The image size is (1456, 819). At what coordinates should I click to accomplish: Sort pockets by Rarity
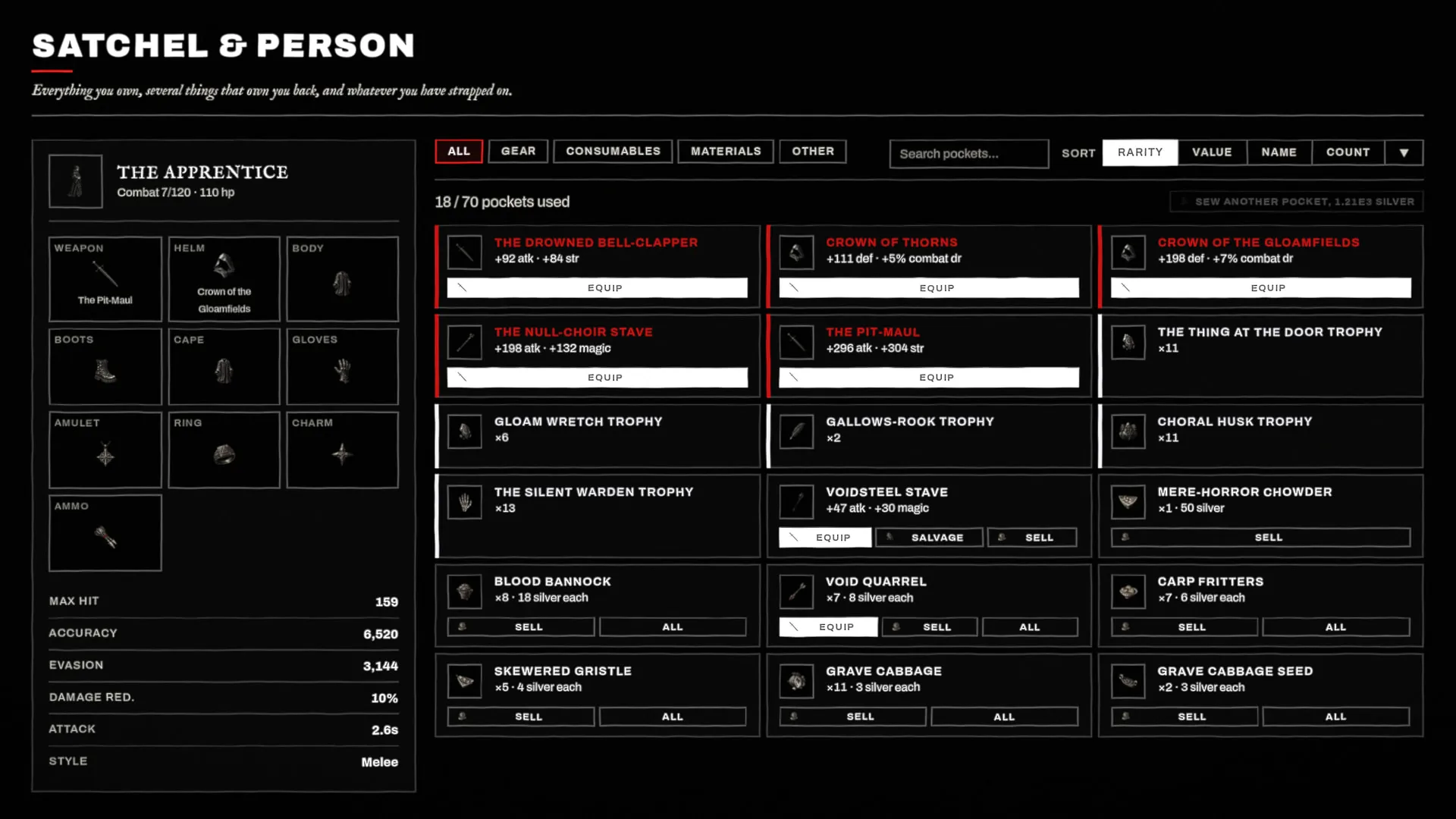pyautogui.click(x=1140, y=152)
